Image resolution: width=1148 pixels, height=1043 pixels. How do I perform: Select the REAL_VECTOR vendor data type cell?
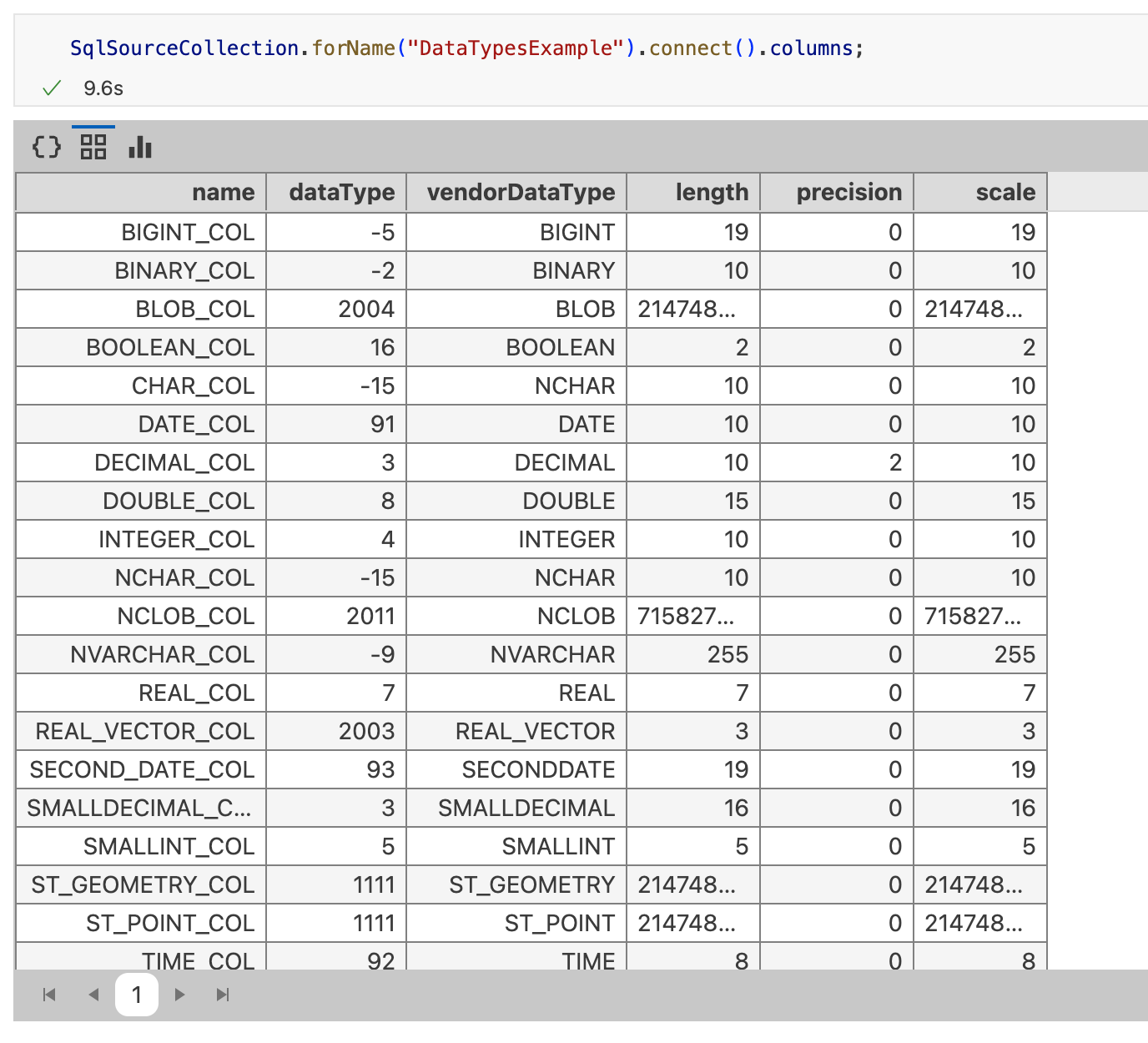point(535,732)
